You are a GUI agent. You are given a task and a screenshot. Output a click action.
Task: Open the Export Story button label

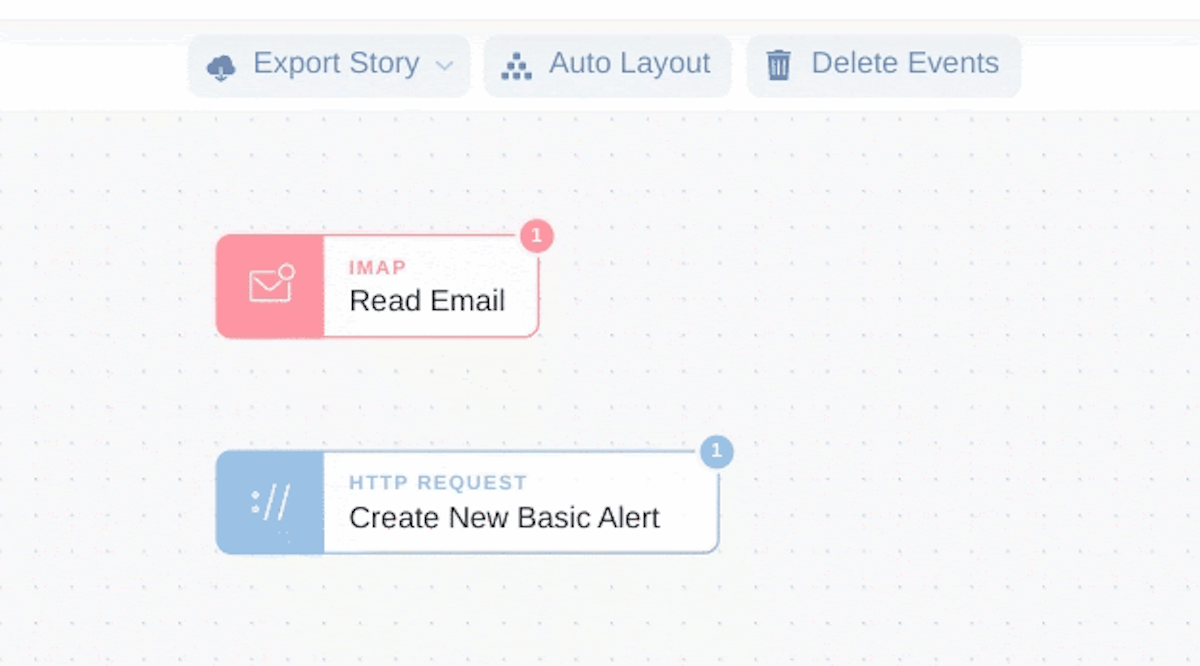(336, 63)
